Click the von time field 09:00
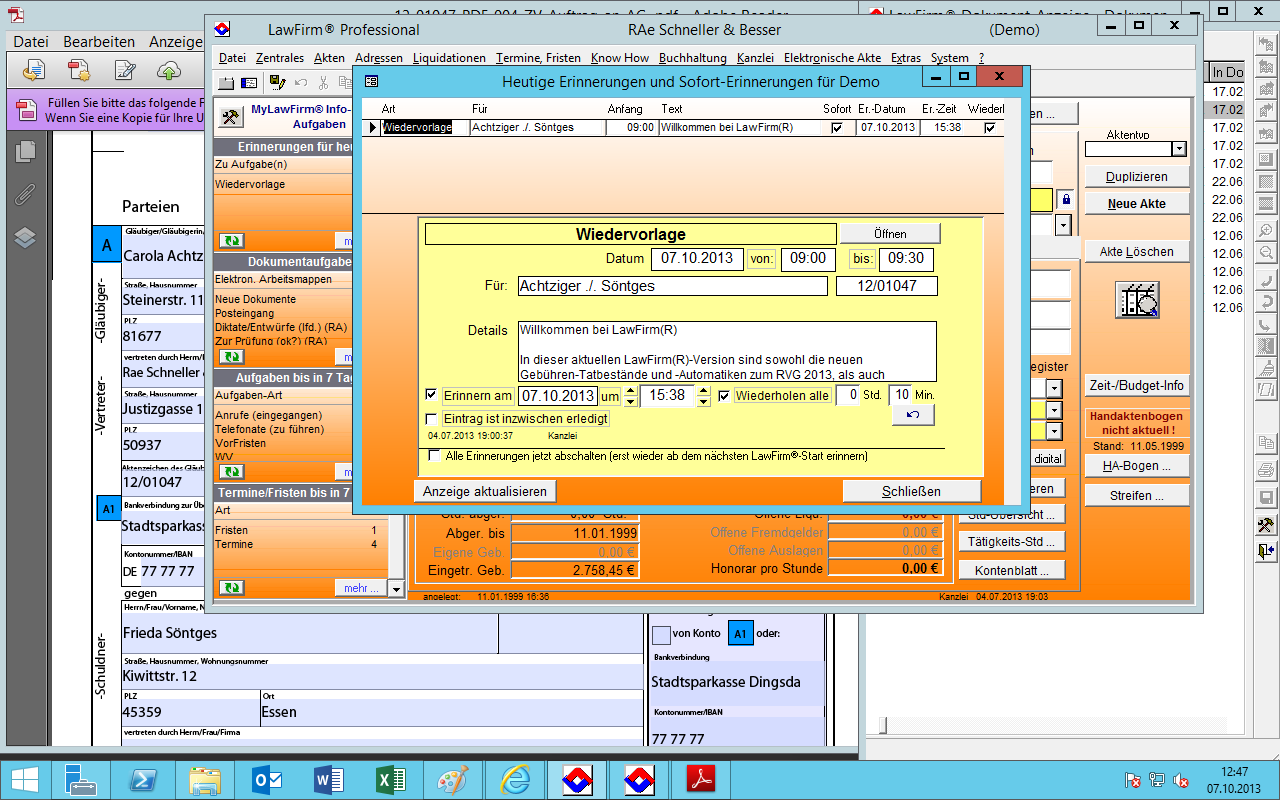The height and width of the screenshot is (800, 1280). click(808, 258)
